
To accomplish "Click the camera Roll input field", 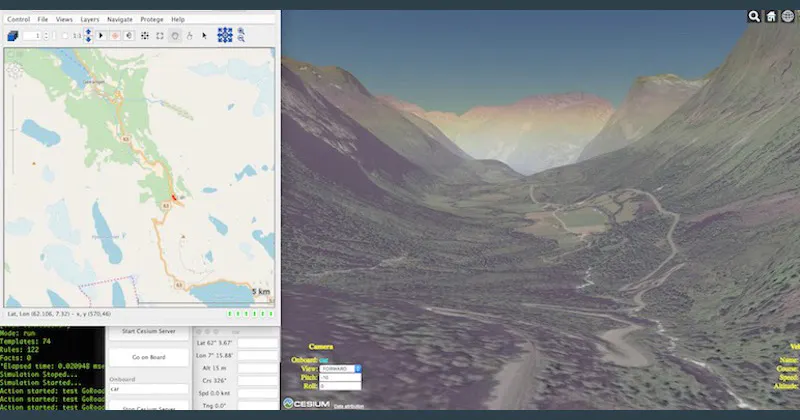I will pyautogui.click(x=340, y=386).
